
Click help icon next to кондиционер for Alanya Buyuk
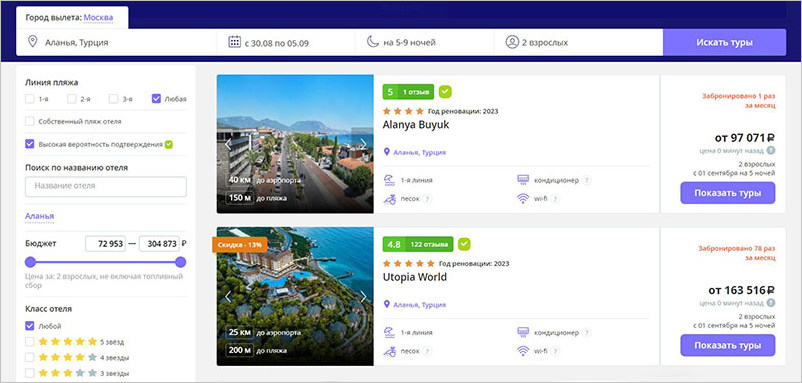point(587,180)
